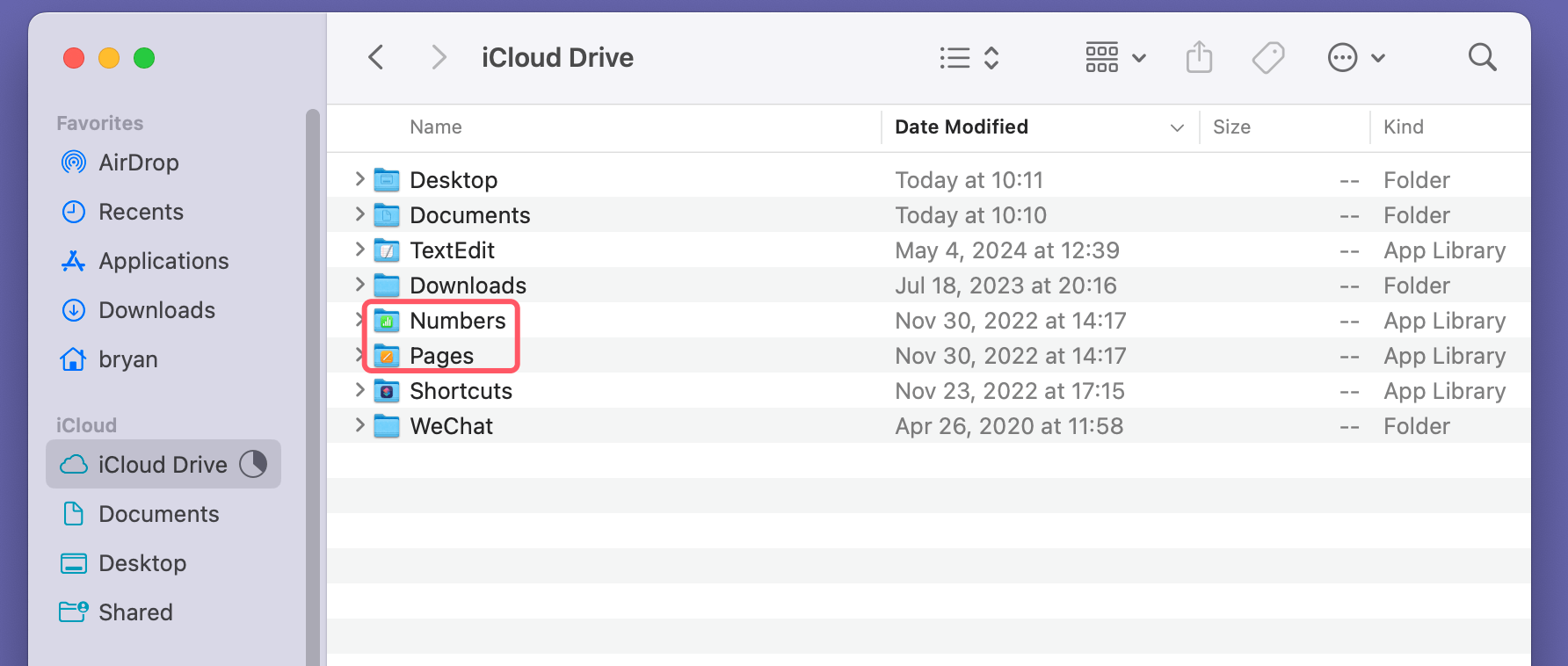
Task: Open the group-by grid dropdown
Action: [1115, 58]
